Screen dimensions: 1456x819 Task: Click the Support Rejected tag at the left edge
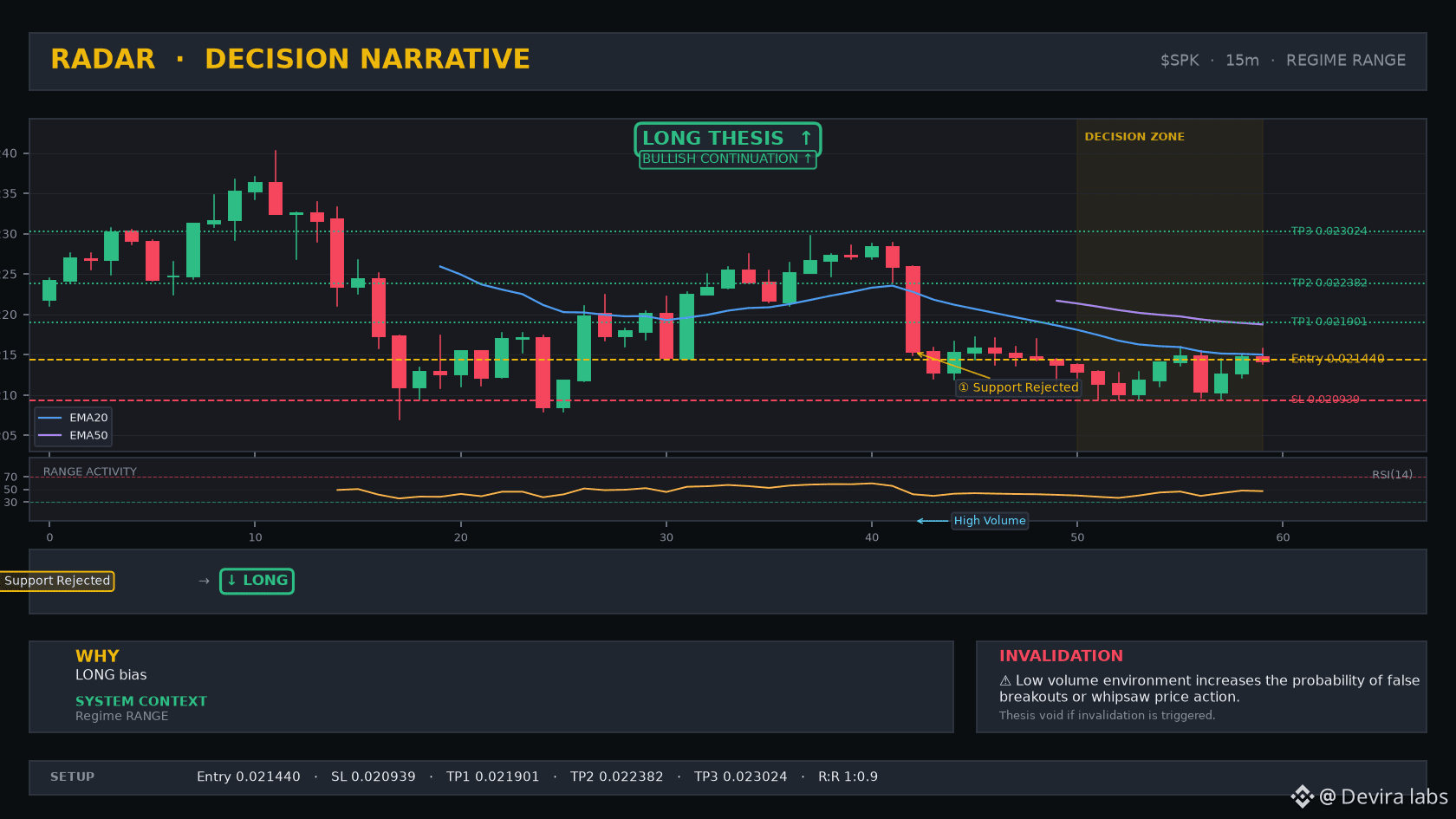56,581
